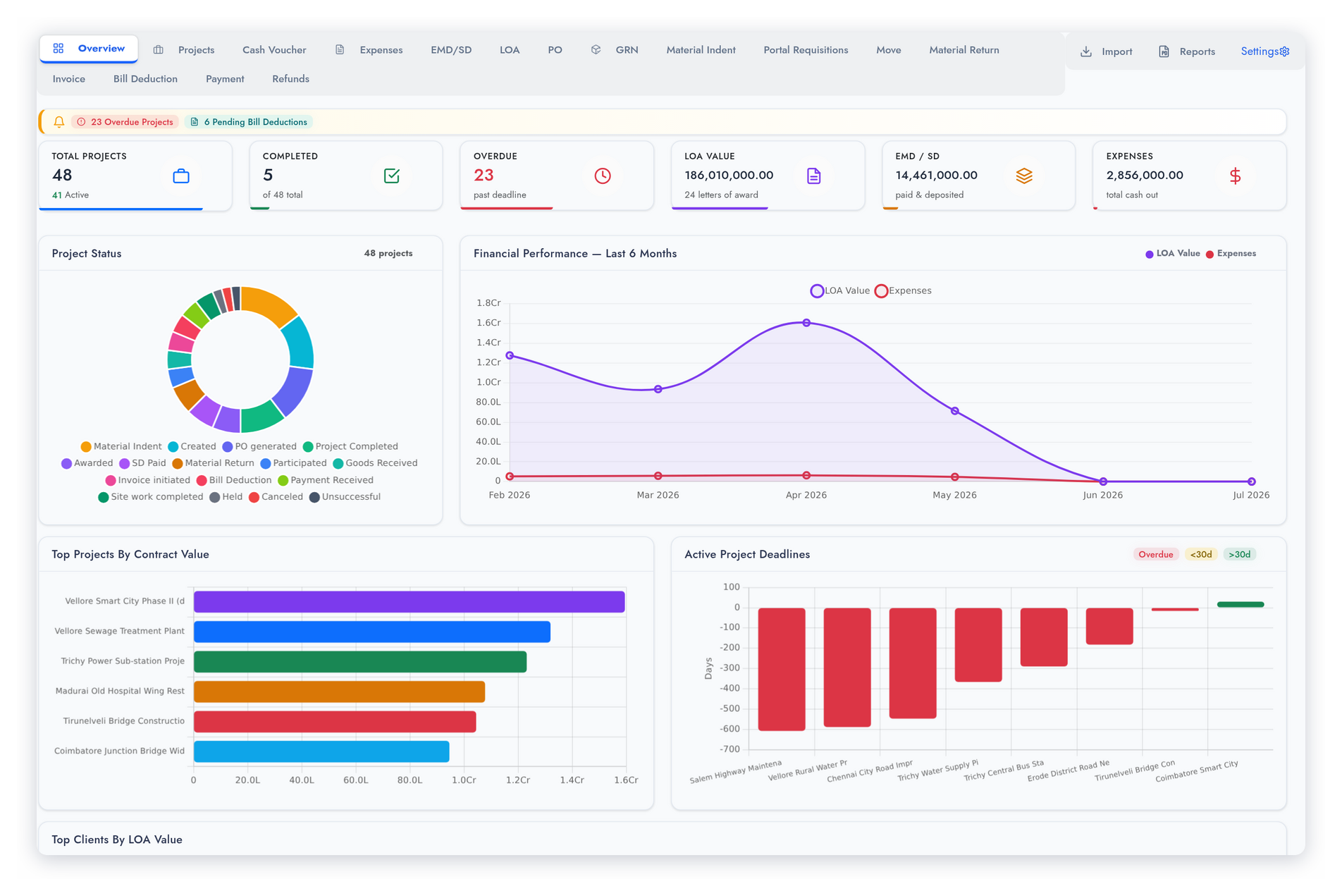The height and width of the screenshot is (896, 1342).
Task: Toggle the Material Indent legend item
Action: pos(121,446)
